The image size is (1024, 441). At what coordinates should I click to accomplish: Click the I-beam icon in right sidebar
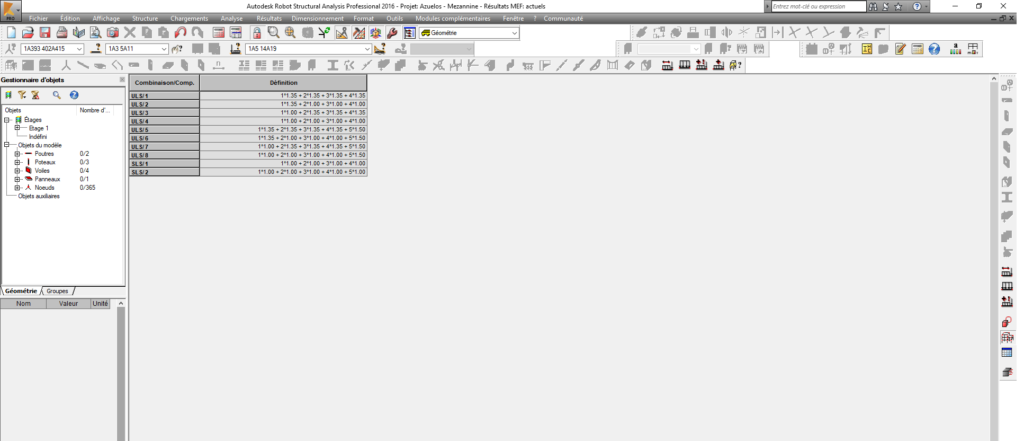(x=1006, y=198)
